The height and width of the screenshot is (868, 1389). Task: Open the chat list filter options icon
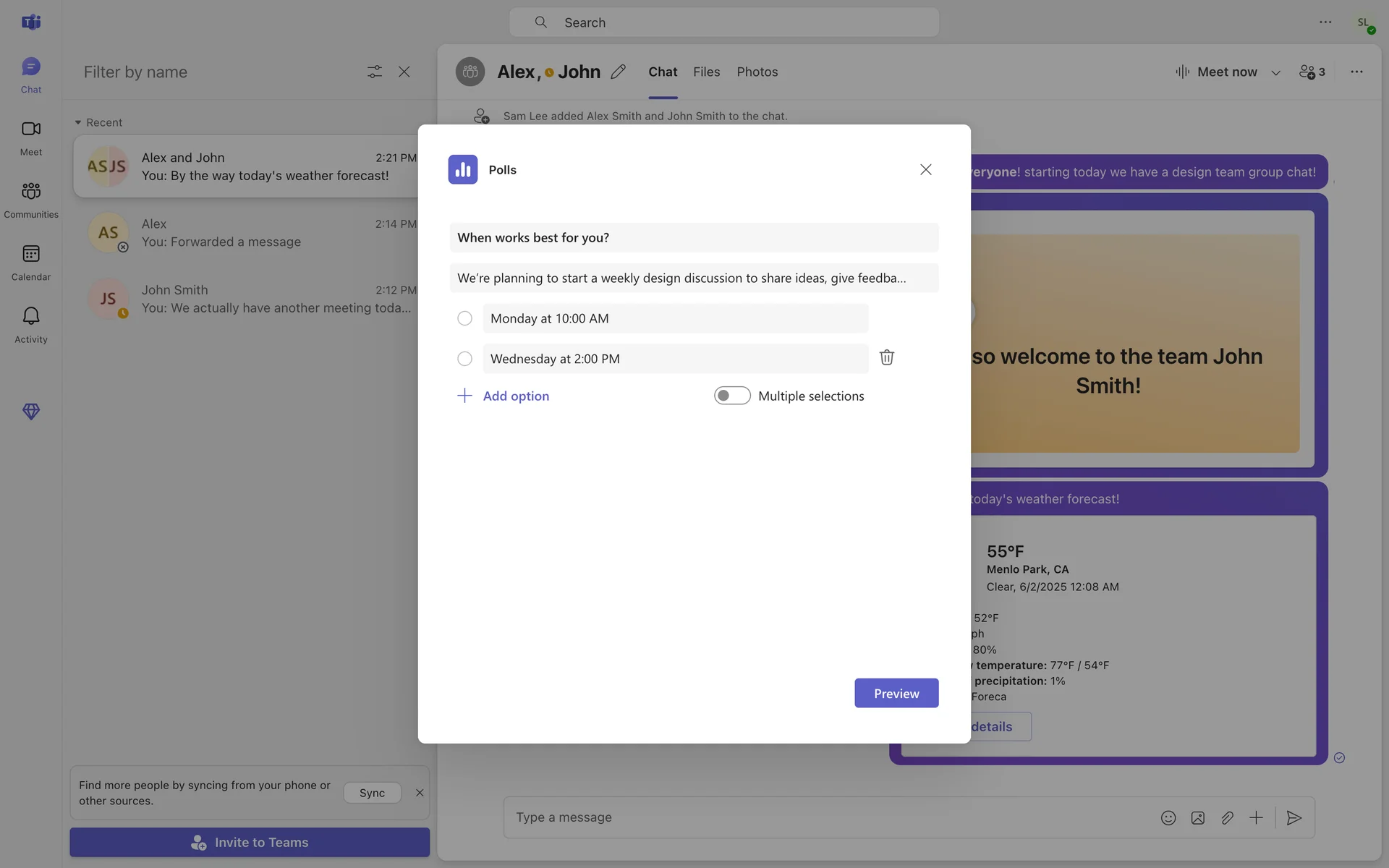click(374, 72)
